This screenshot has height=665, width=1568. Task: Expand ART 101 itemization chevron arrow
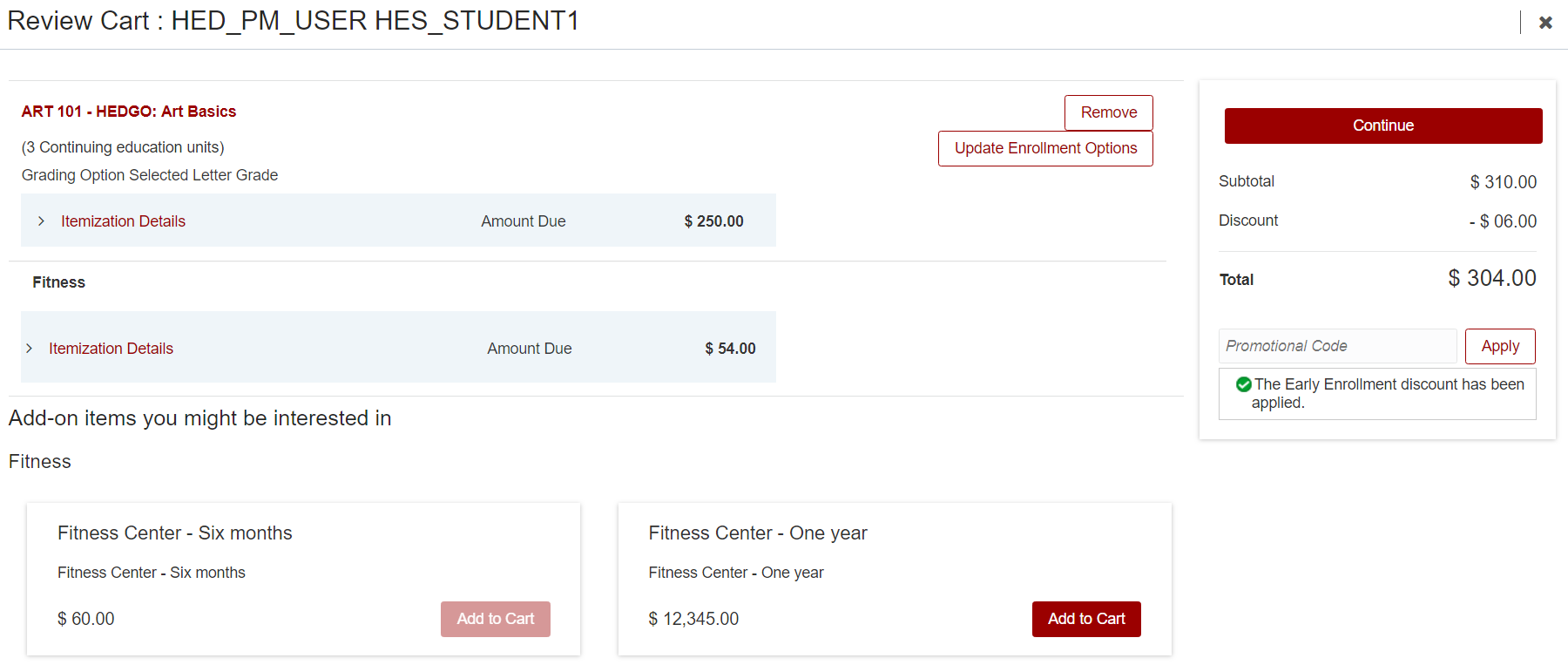click(x=41, y=221)
